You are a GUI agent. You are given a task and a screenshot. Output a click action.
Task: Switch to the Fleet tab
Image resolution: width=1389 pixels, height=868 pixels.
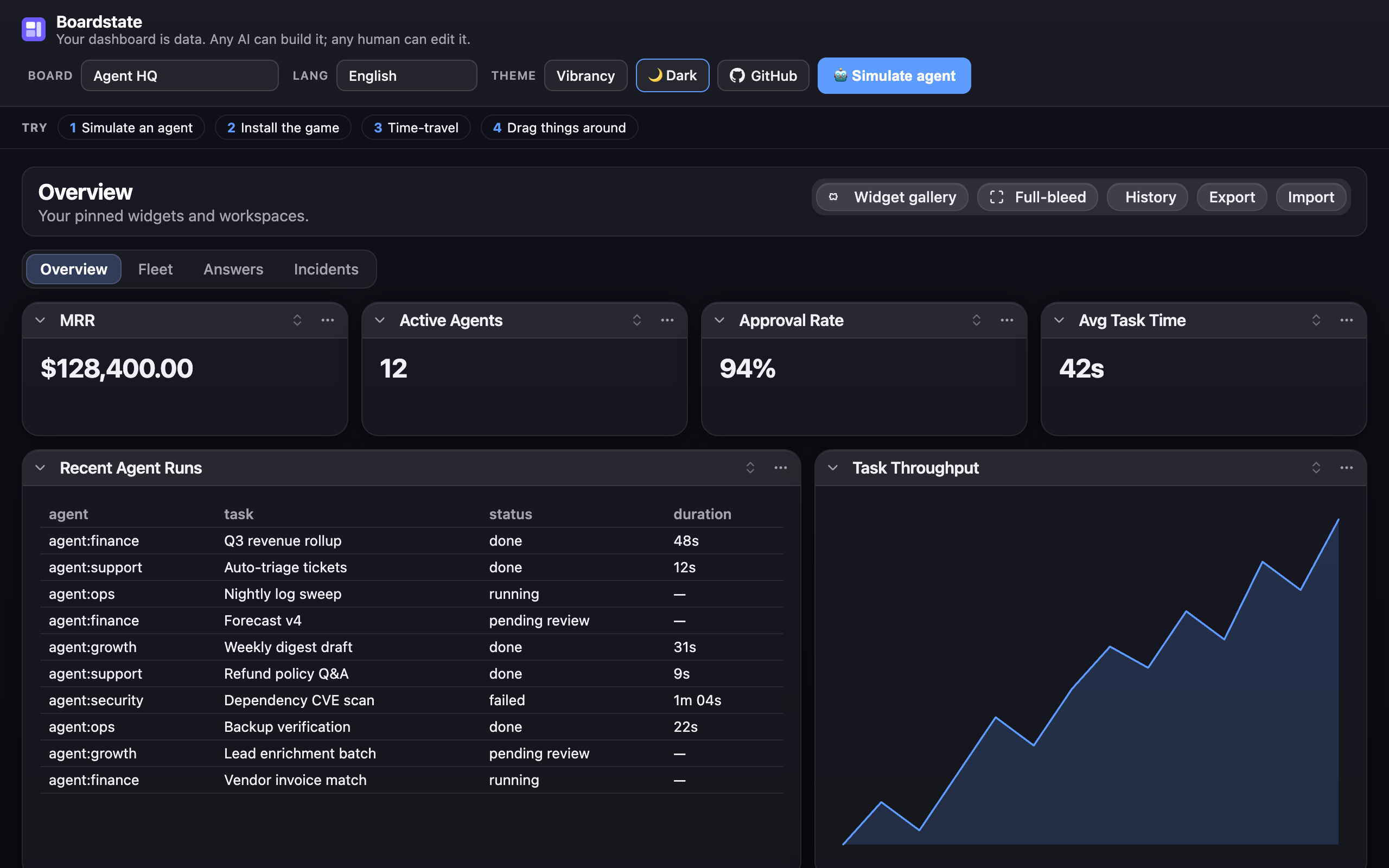(155, 269)
